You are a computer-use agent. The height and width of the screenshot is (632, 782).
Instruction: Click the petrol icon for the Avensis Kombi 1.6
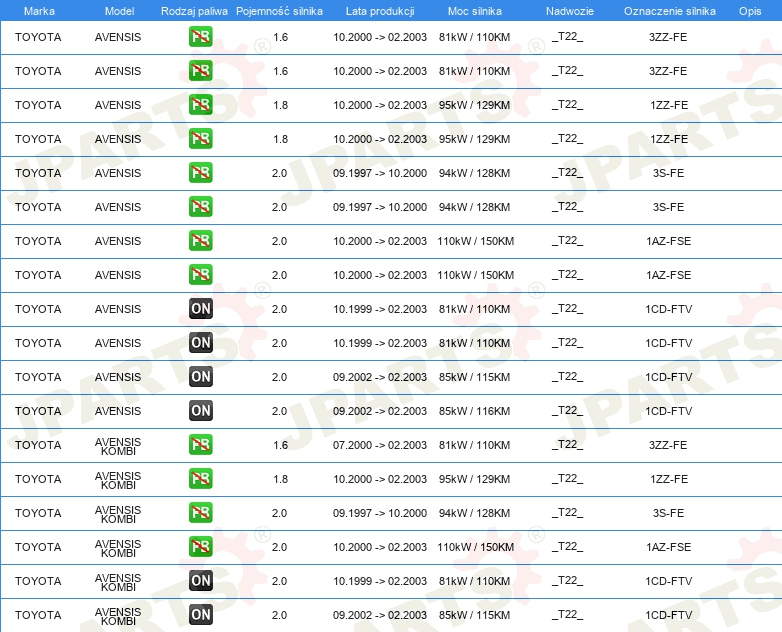200,444
